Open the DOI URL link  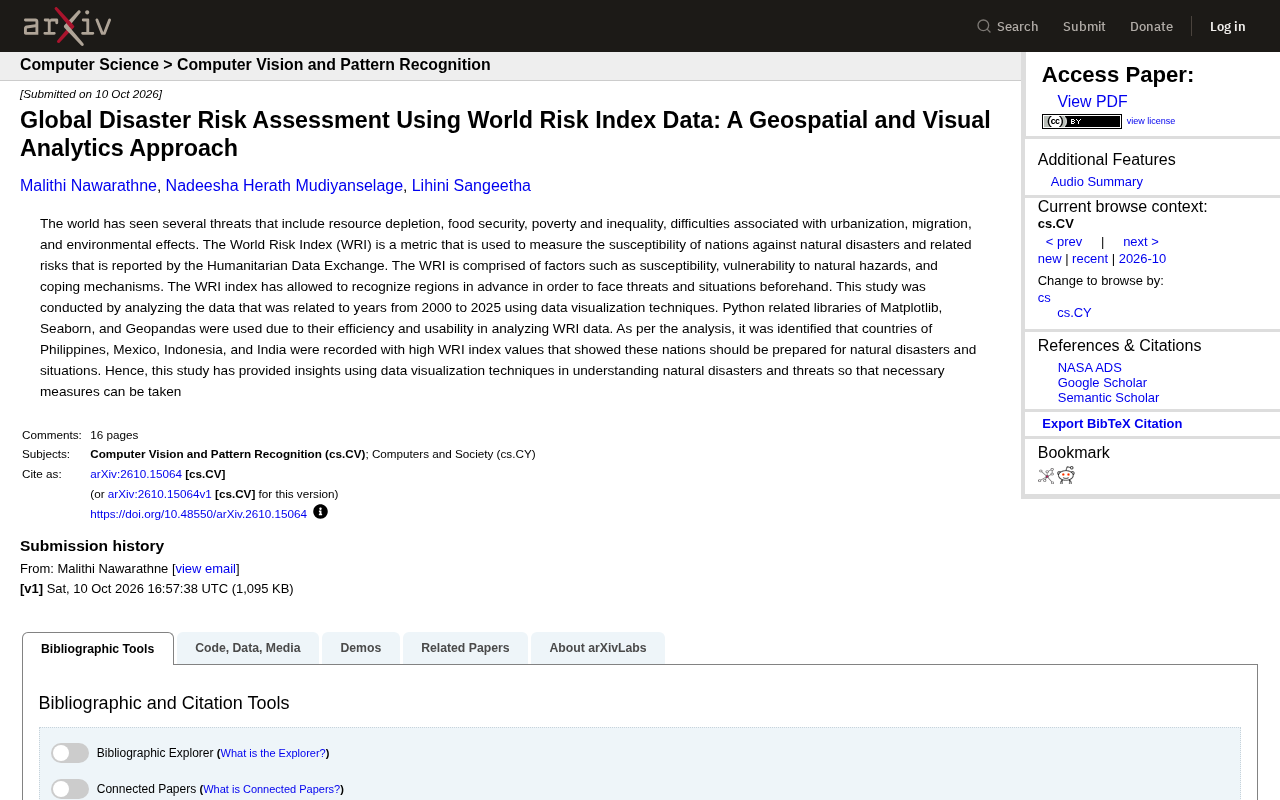[198, 514]
